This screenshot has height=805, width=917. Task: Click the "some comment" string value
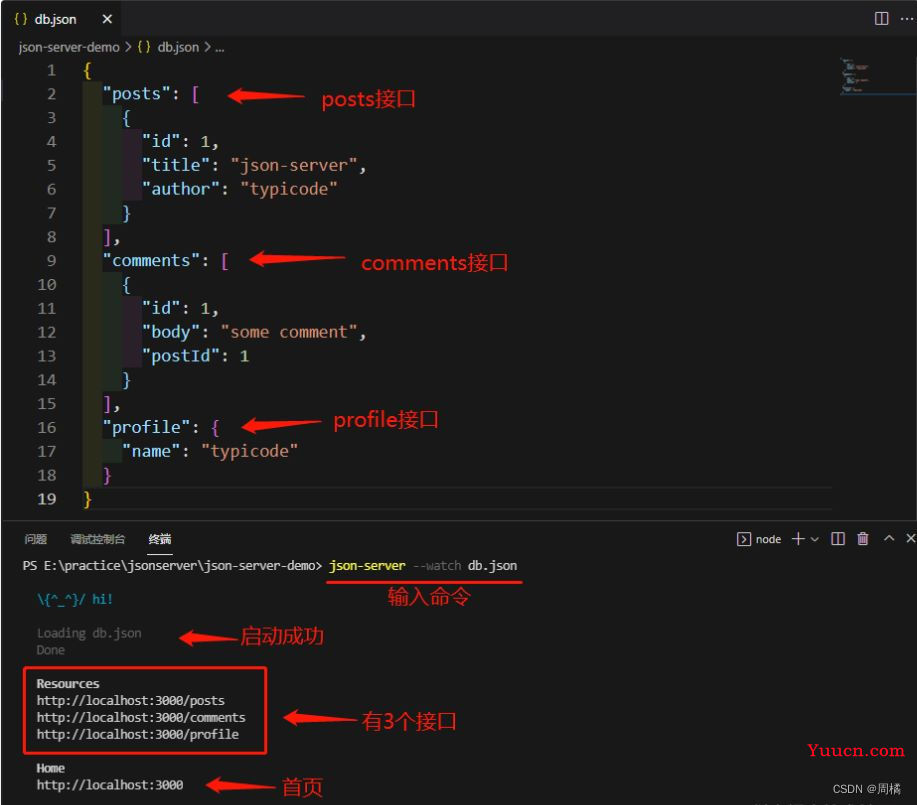[x=289, y=332]
